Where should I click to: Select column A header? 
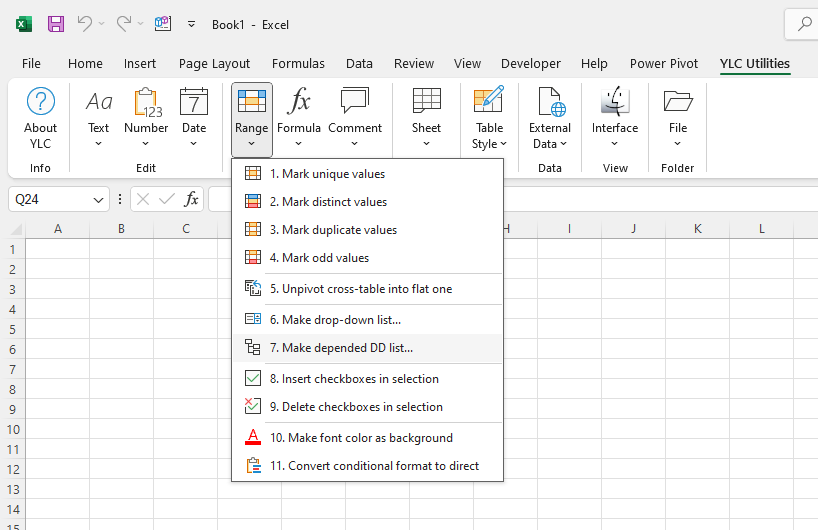pyautogui.click(x=58, y=229)
